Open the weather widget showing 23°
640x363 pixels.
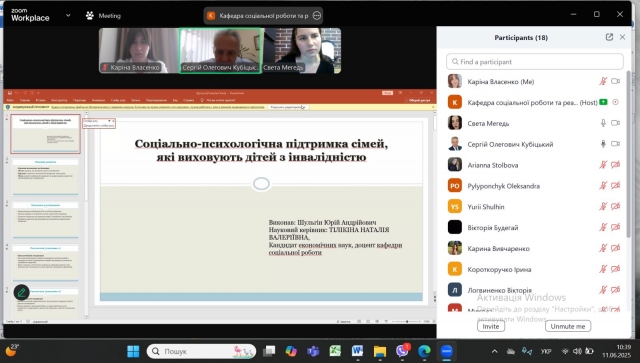tap(12, 350)
